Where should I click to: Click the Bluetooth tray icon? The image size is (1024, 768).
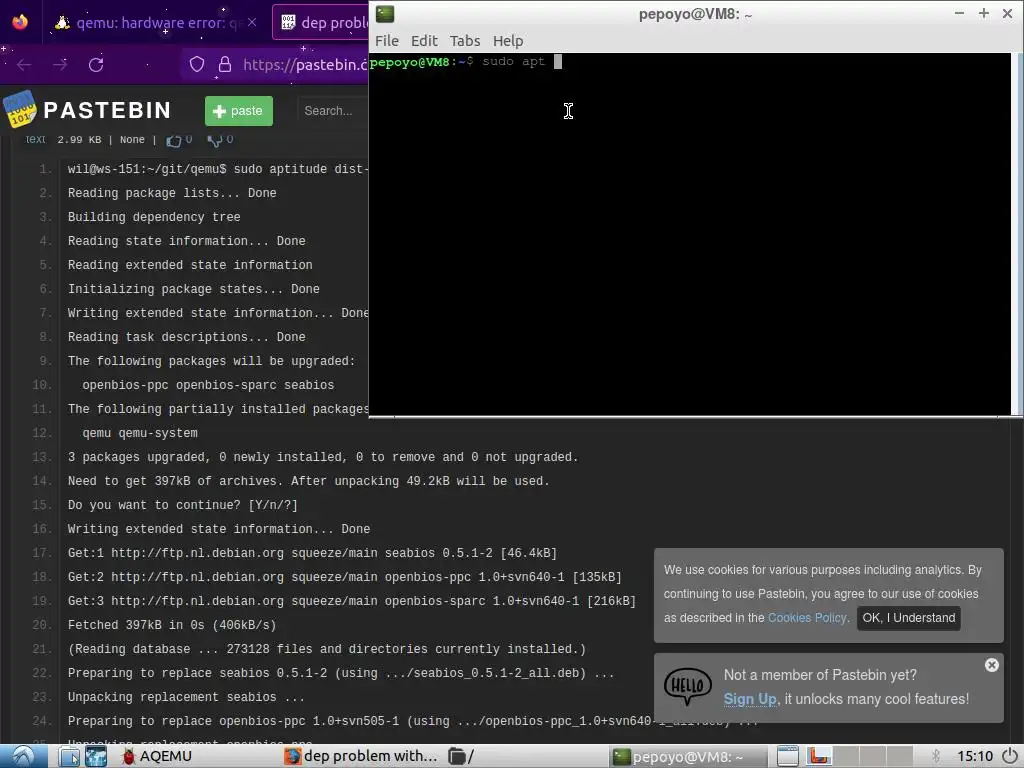(x=936, y=756)
